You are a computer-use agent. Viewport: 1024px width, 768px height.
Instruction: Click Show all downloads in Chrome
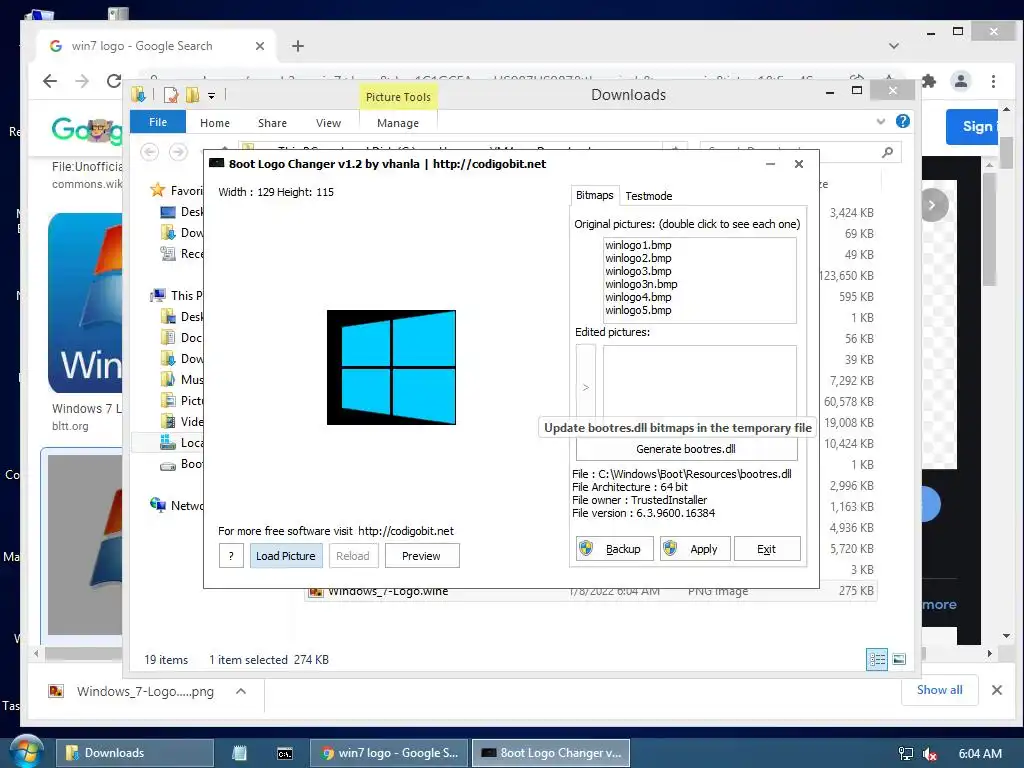pyautogui.click(x=939, y=690)
